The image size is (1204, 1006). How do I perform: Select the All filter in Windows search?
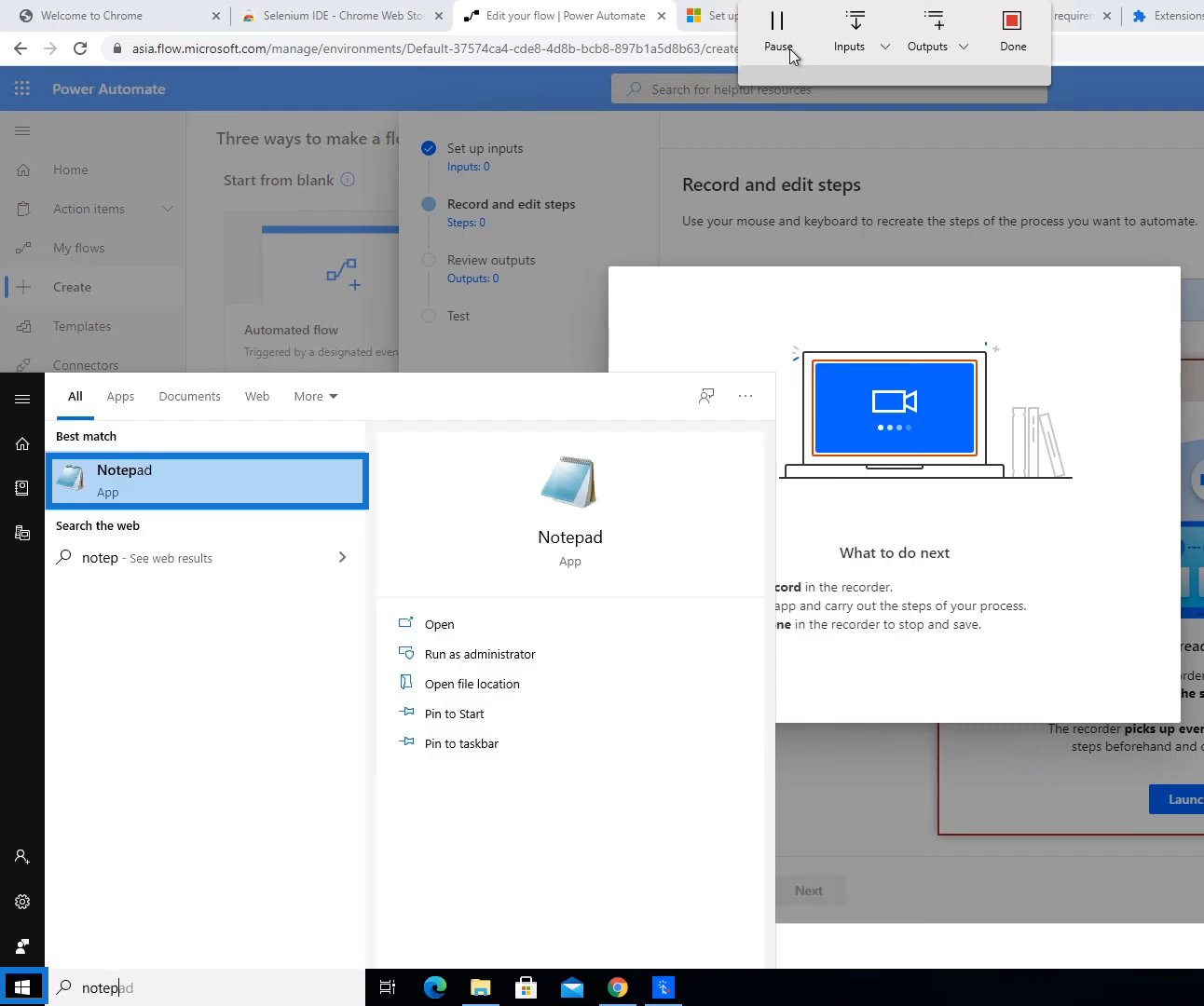(75, 396)
